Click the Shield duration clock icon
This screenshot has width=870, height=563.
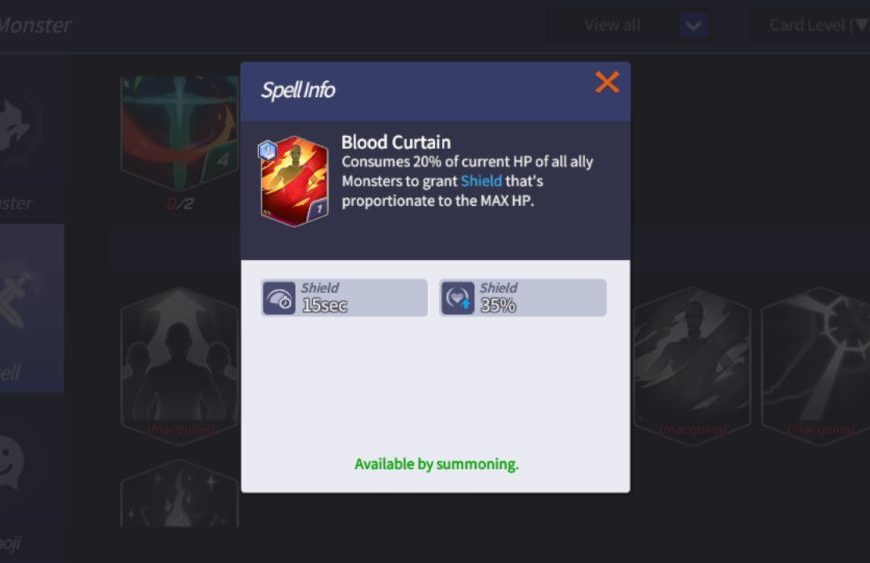tap(279, 298)
